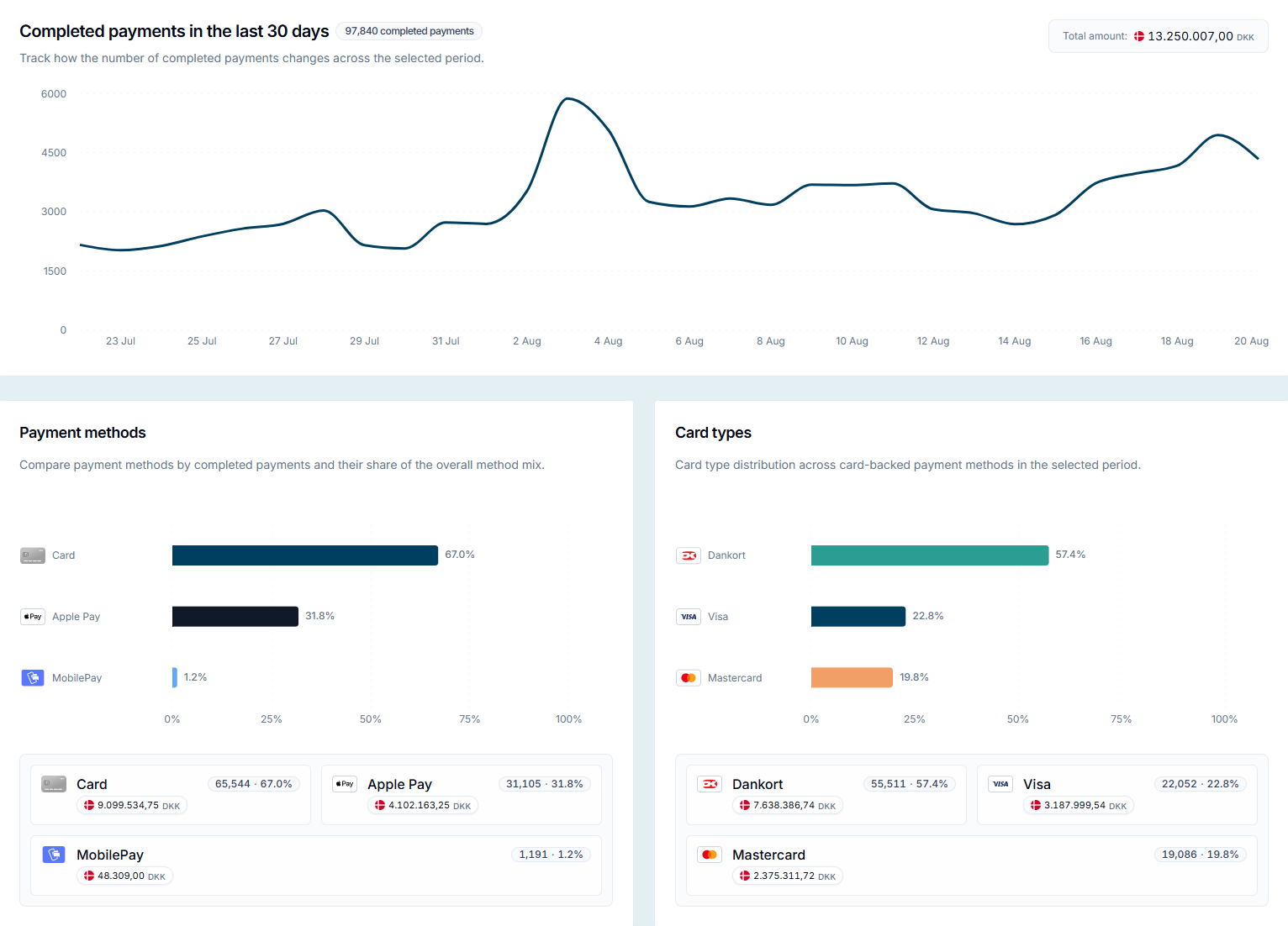Click the Dankort title in the summary tile

click(x=757, y=784)
